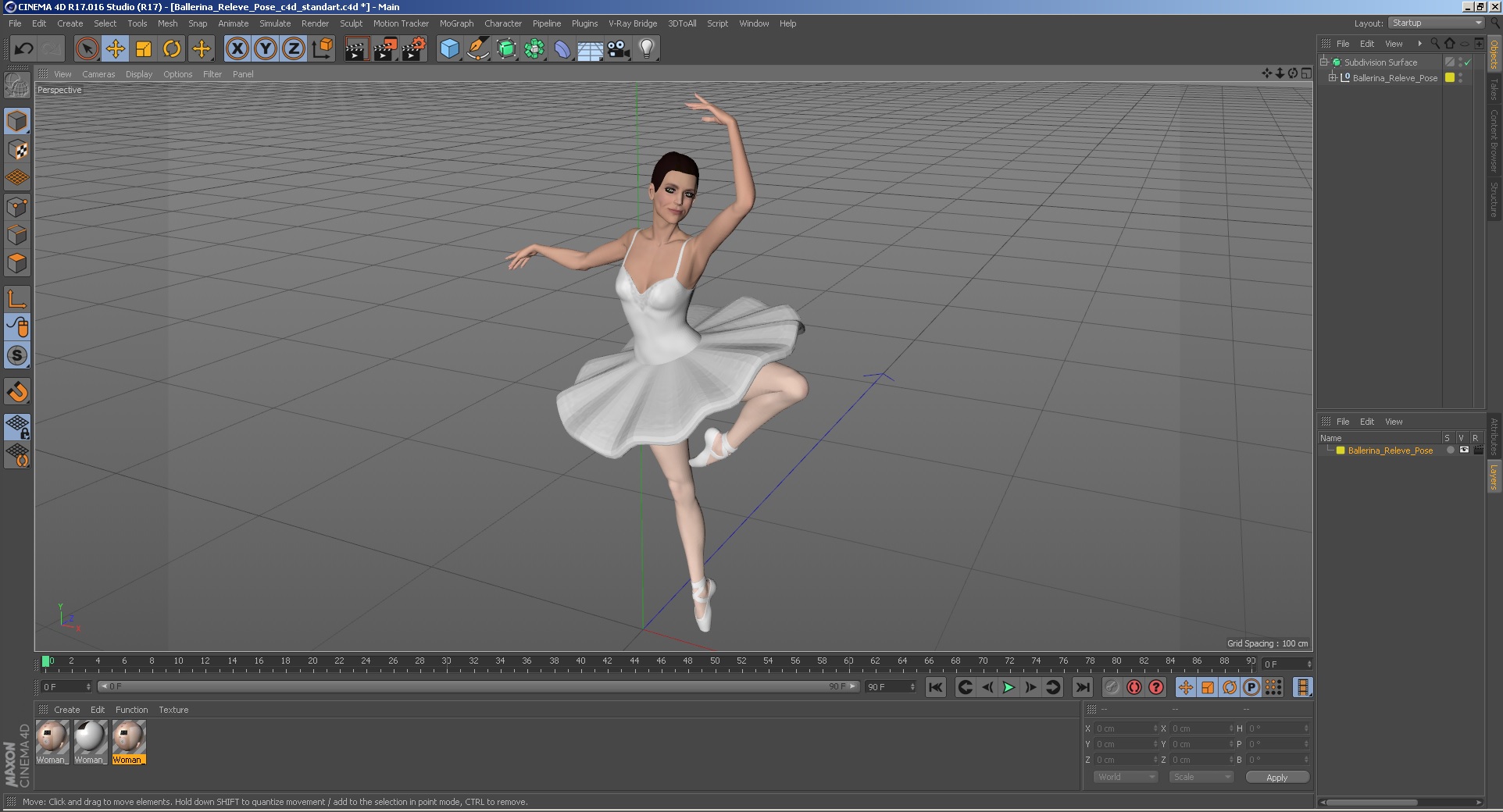
Task: Open the Layout Startup dropdown
Action: (1436, 23)
